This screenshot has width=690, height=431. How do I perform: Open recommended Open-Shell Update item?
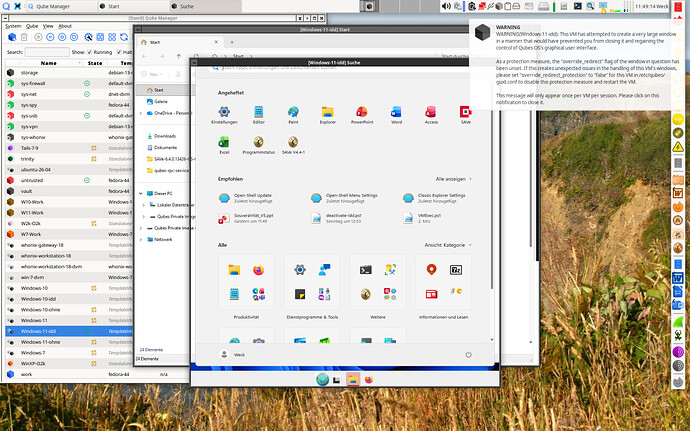pos(246,198)
